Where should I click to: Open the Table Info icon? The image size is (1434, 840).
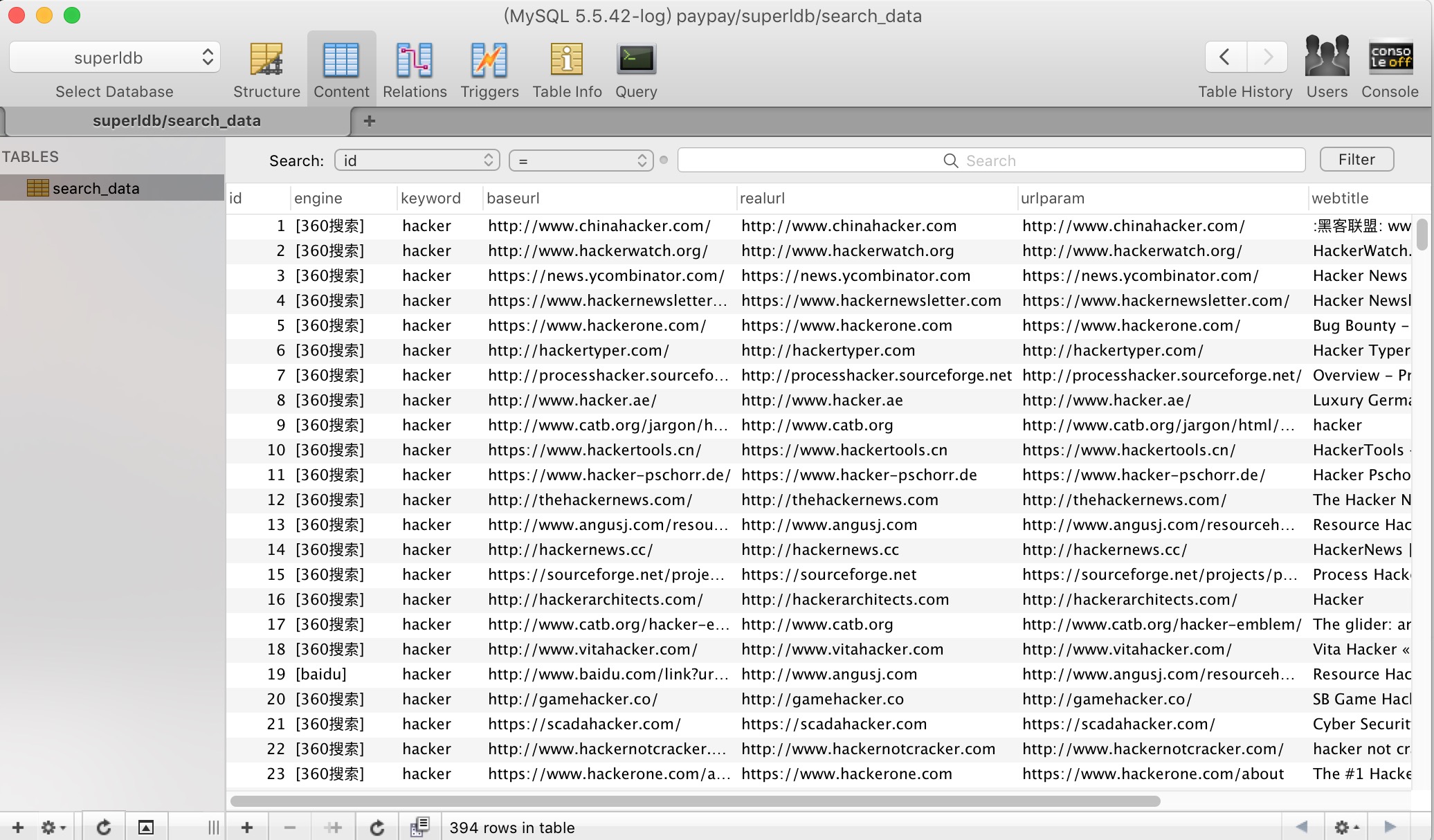point(567,60)
